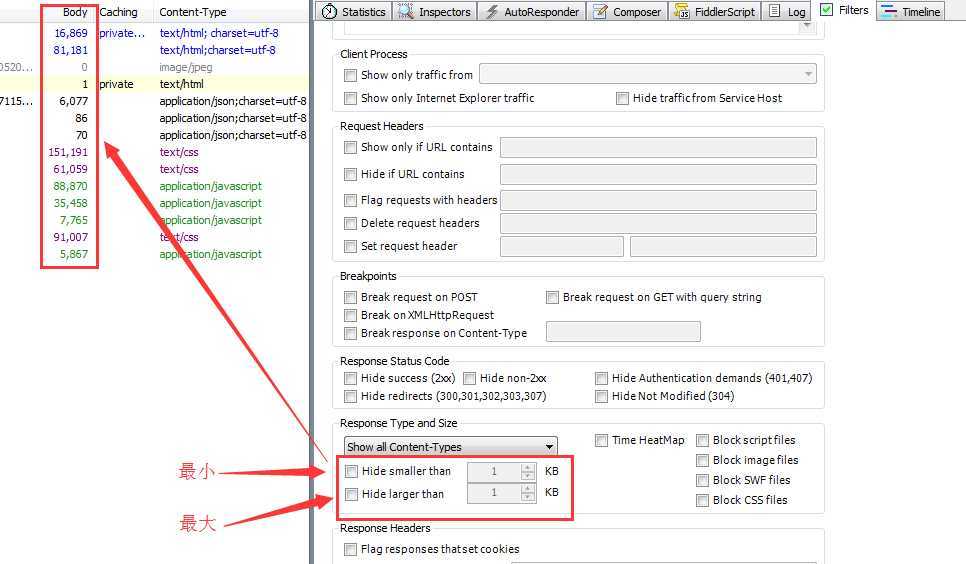
Task: Sort sessions by Caching column header
Action: coord(119,12)
